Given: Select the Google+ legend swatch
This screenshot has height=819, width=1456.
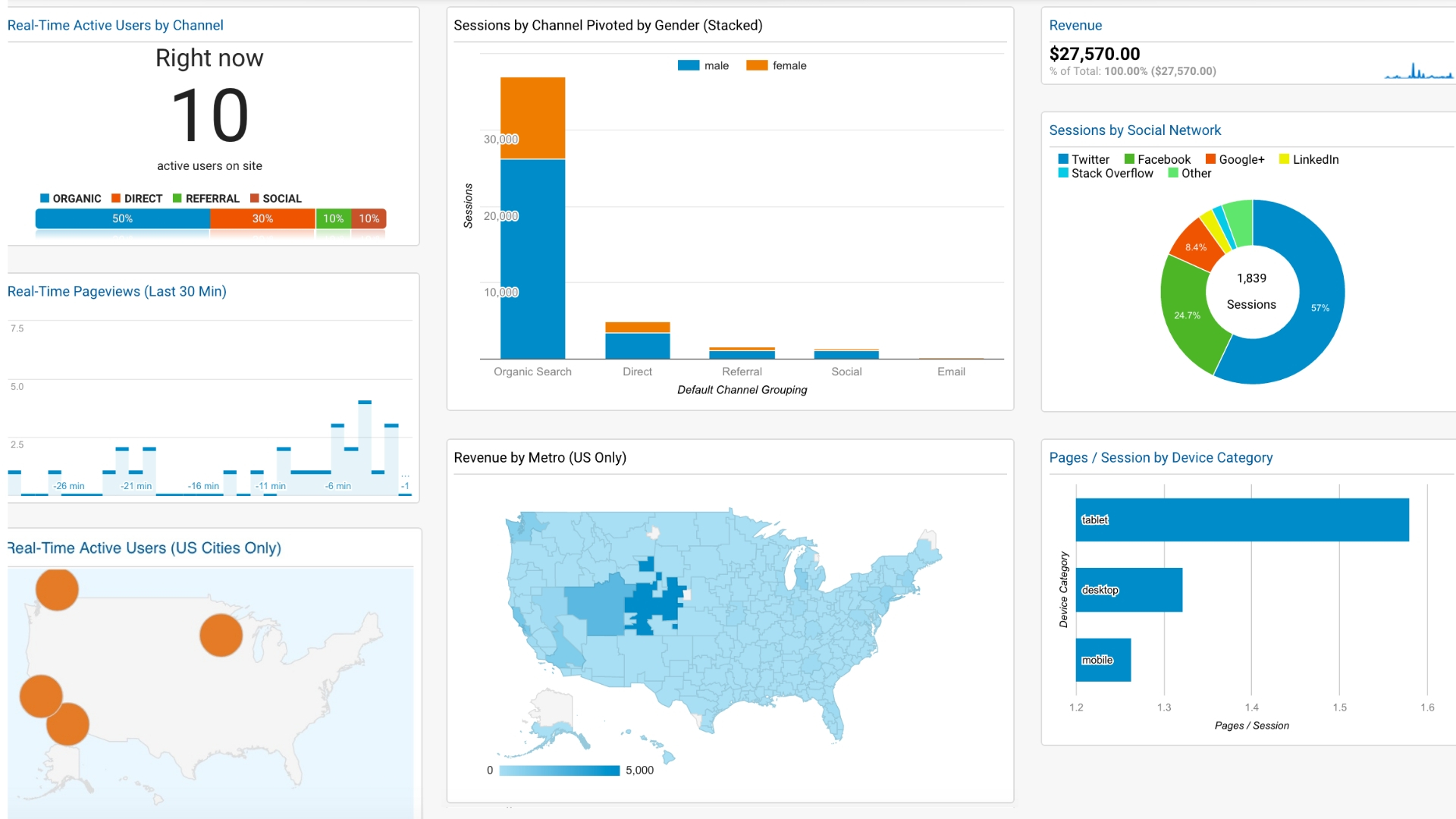Looking at the screenshot, I should pyautogui.click(x=1210, y=159).
